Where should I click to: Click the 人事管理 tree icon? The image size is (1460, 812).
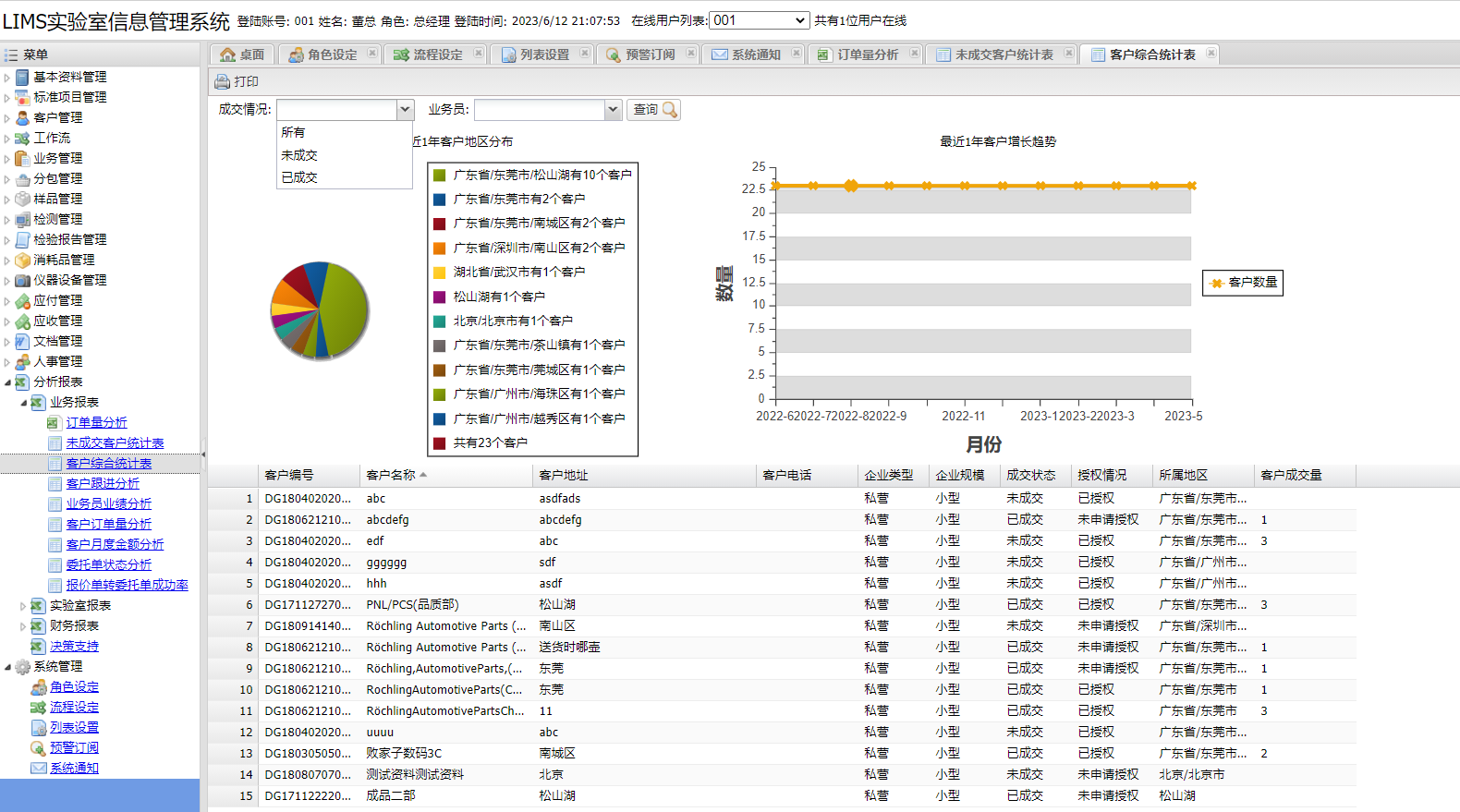[22, 361]
